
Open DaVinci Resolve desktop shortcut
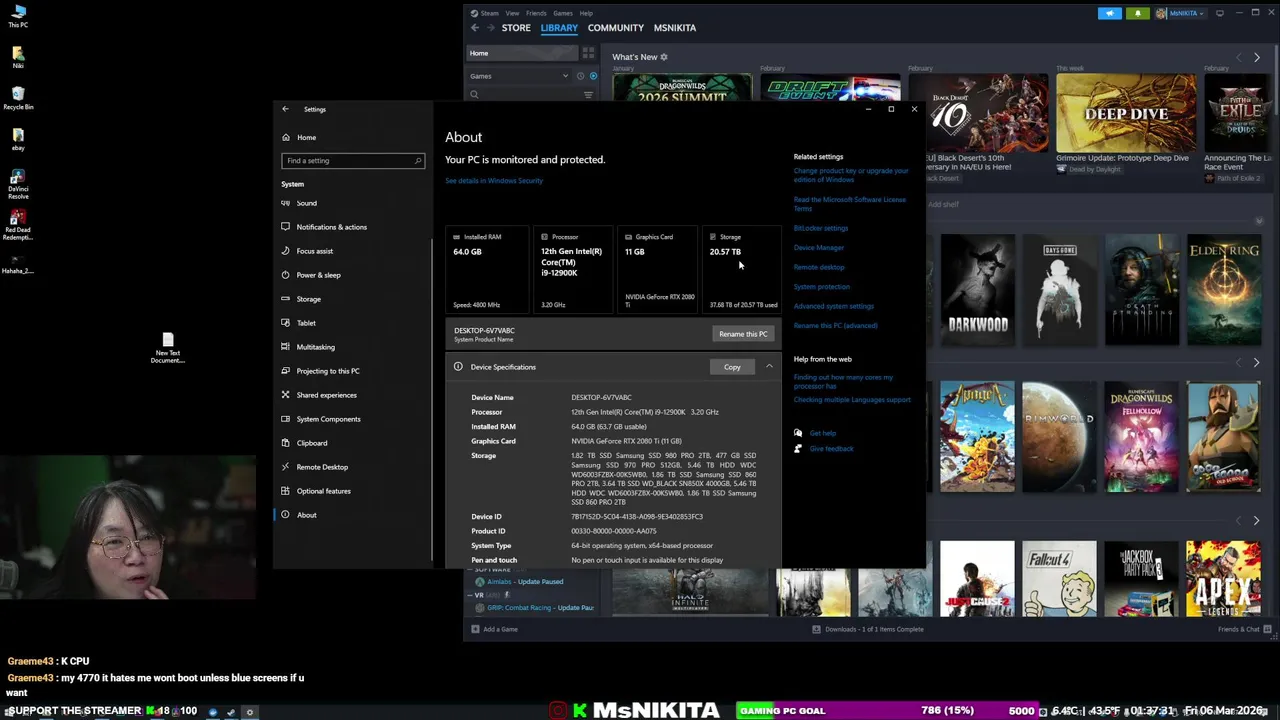click(x=18, y=184)
